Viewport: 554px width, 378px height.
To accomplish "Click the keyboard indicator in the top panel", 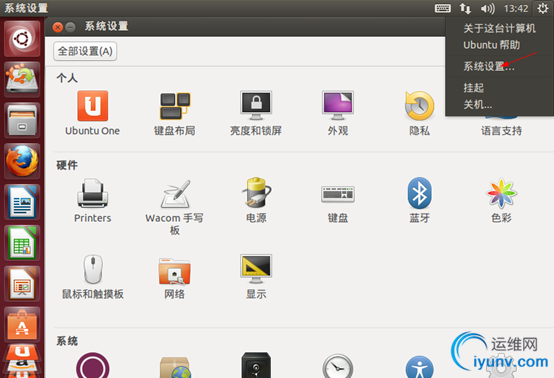I will [x=443, y=8].
